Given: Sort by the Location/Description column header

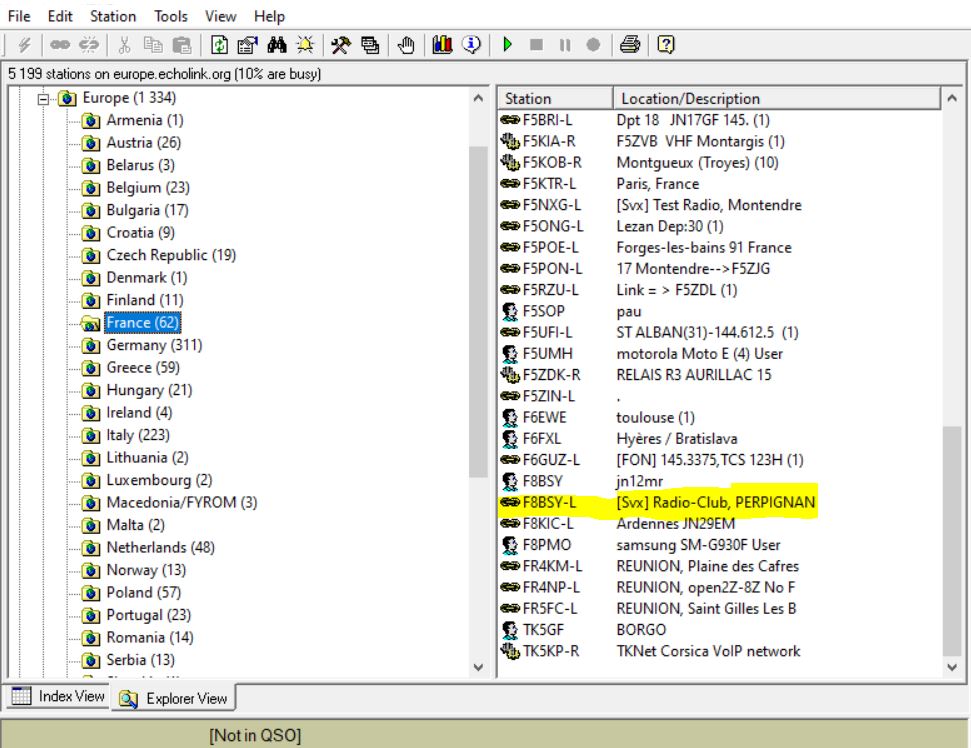Looking at the screenshot, I should pos(777,98).
